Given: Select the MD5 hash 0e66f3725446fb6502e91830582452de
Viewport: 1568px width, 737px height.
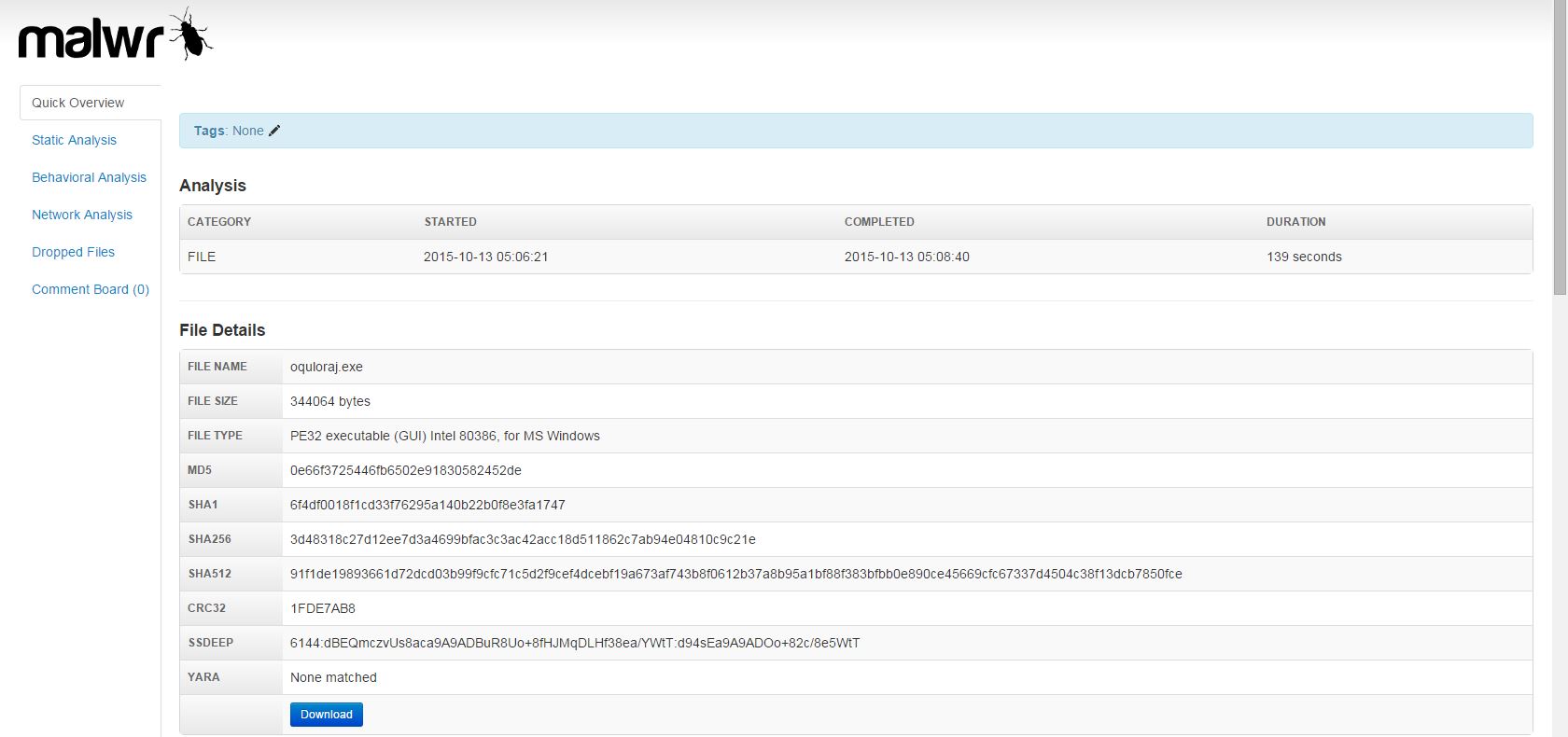Looking at the screenshot, I should [406, 470].
